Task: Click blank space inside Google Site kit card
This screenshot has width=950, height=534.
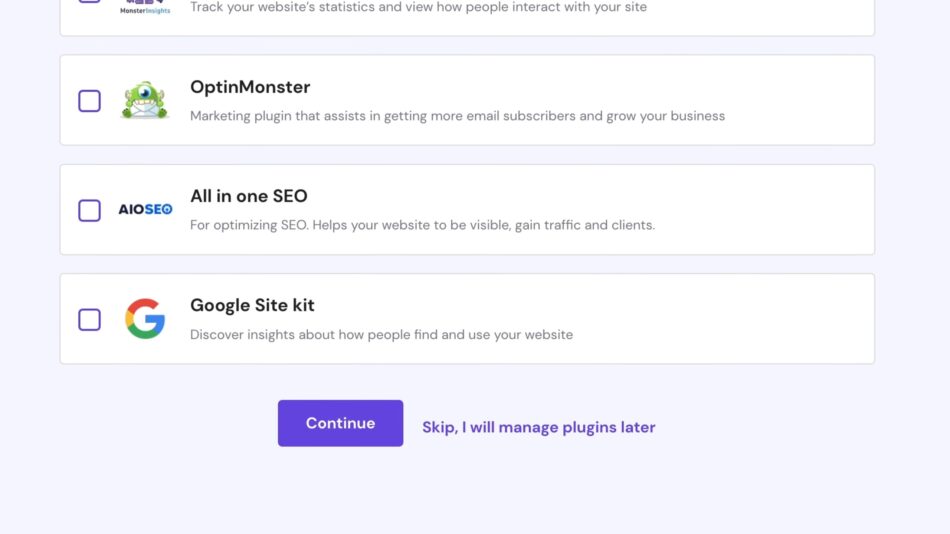Action: coord(727,319)
